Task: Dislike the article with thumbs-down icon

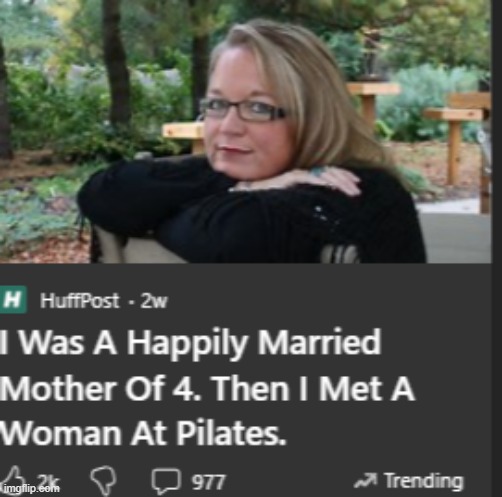Action: 104,481
